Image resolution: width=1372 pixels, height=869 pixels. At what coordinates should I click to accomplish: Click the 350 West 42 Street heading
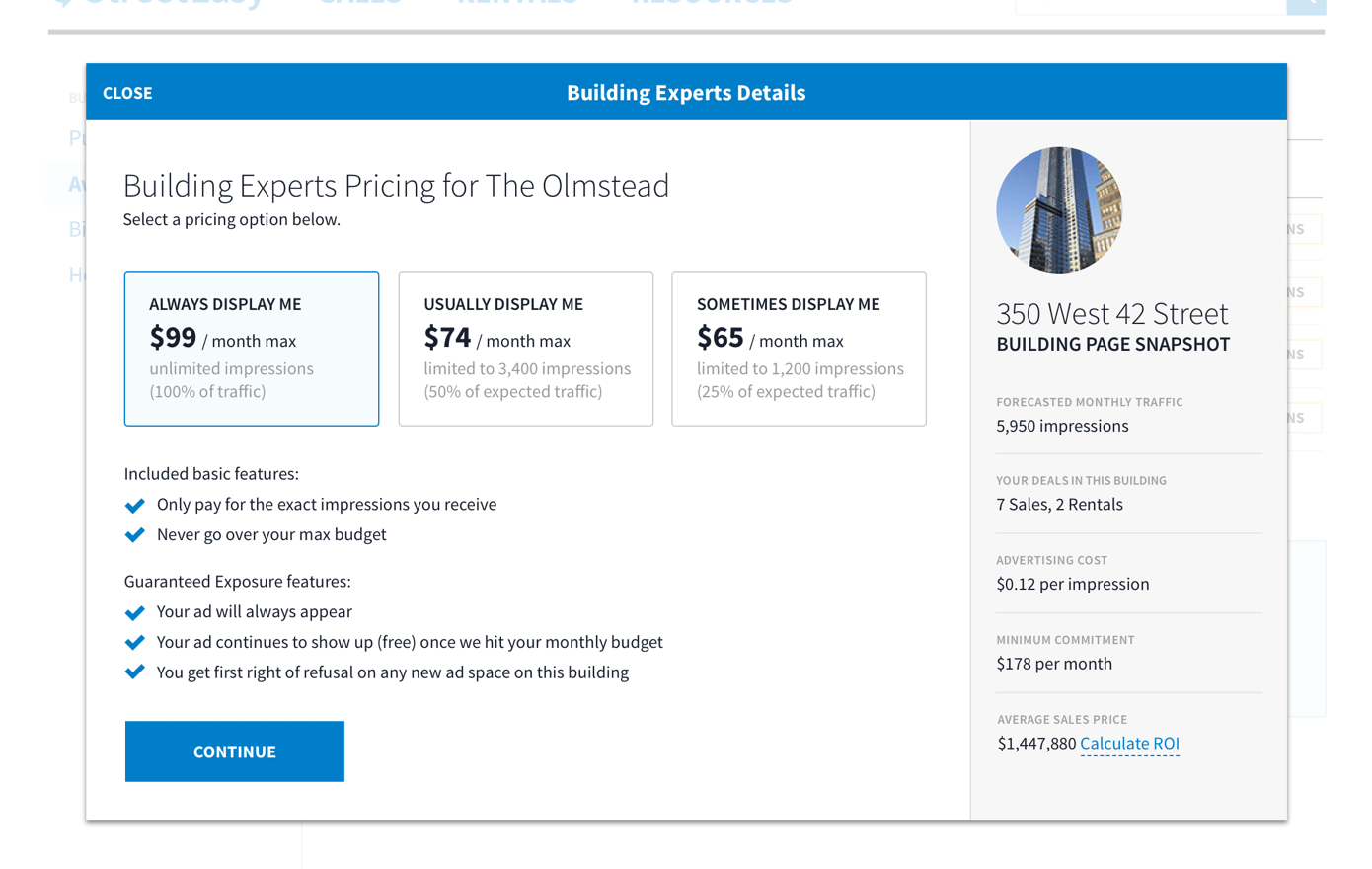(x=1112, y=314)
